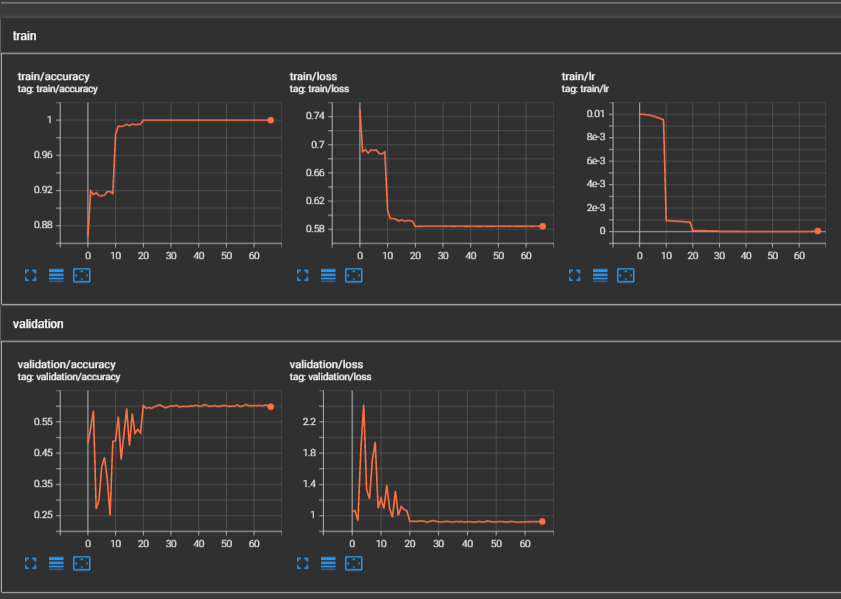The image size is (841, 599).
Task: Click the last data point on train/accuracy curve
Action: coord(270,120)
